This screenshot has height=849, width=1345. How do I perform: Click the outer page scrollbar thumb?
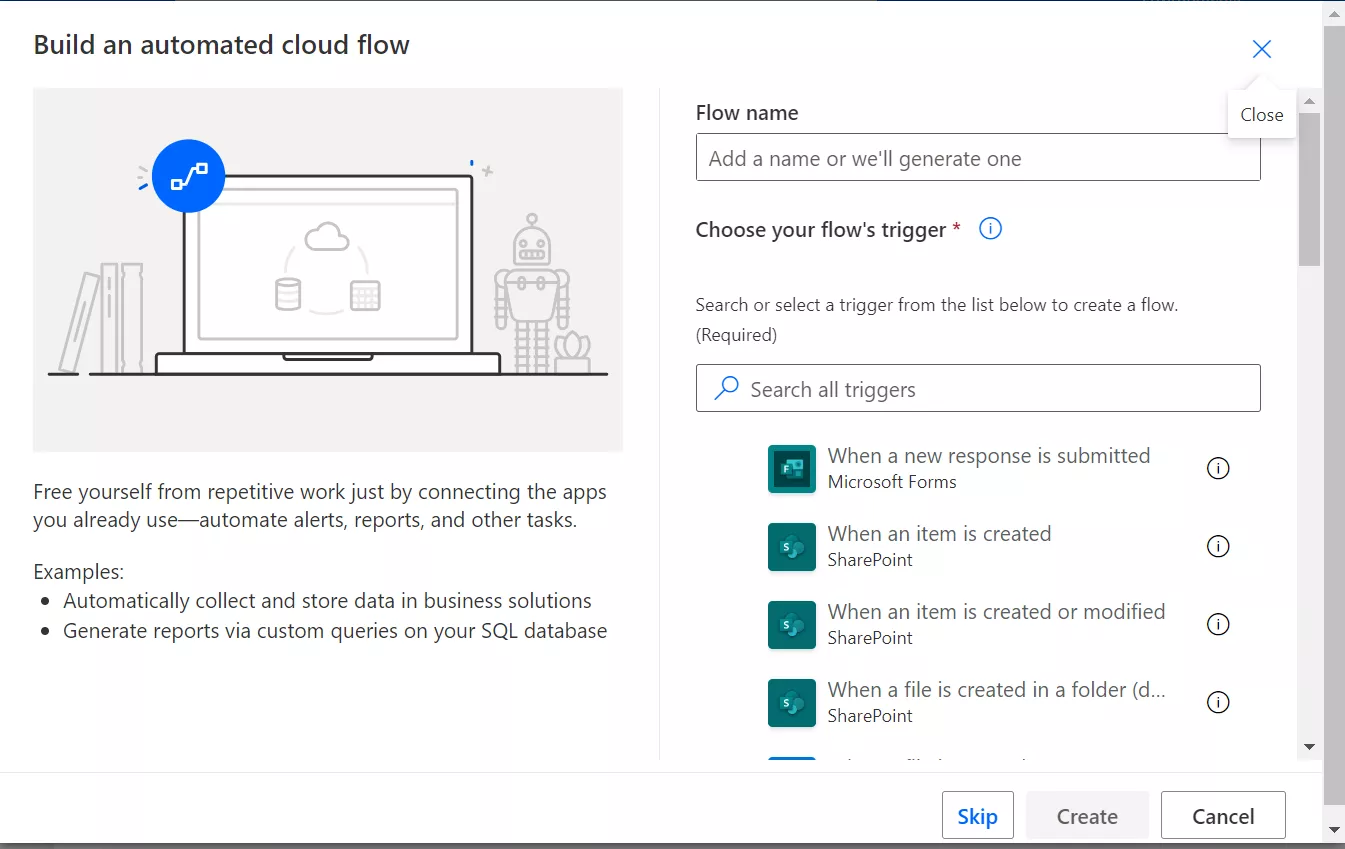tap(1334, 415)
